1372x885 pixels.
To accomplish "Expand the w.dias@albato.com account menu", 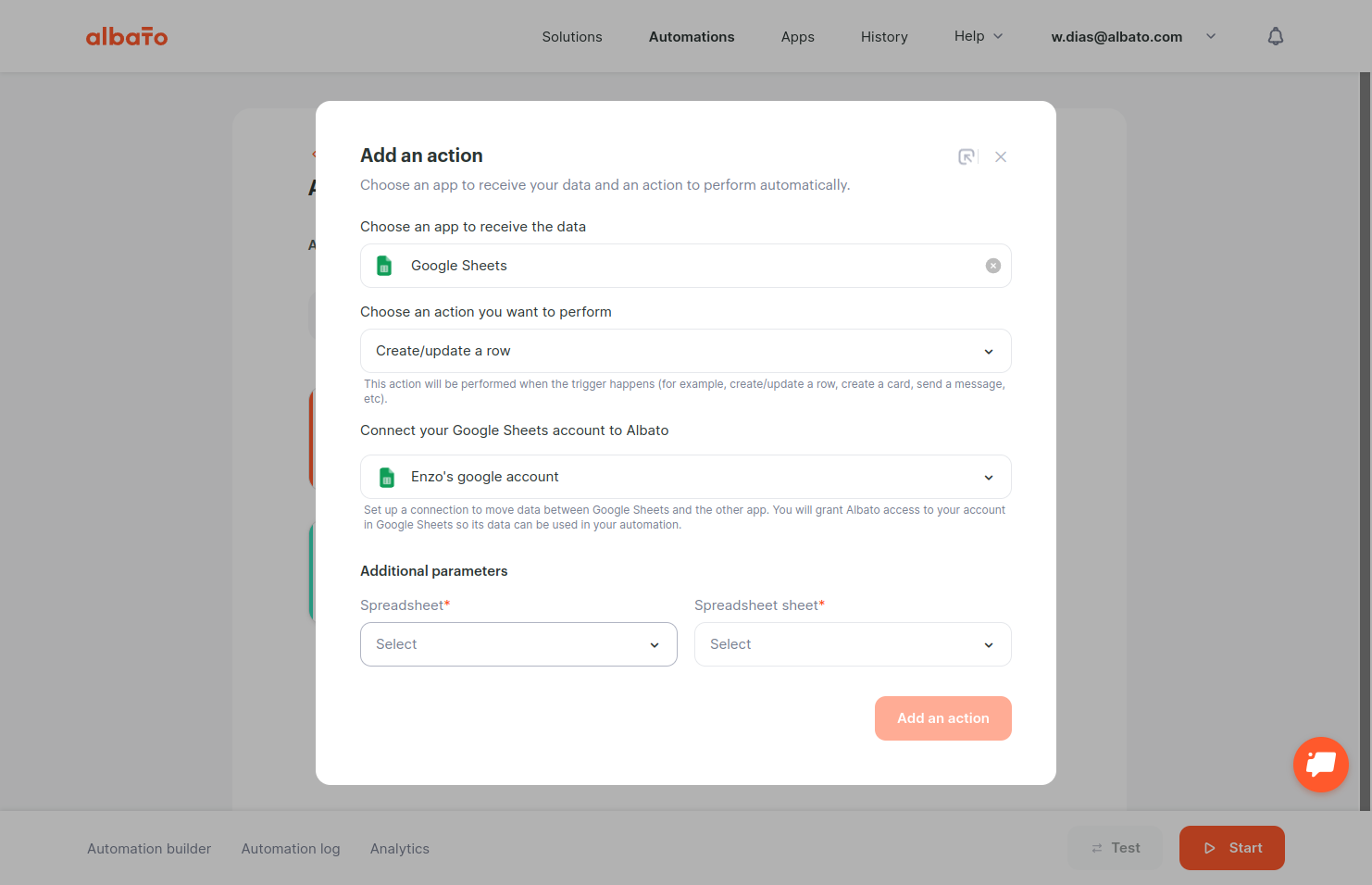I will click(1133, 37).
